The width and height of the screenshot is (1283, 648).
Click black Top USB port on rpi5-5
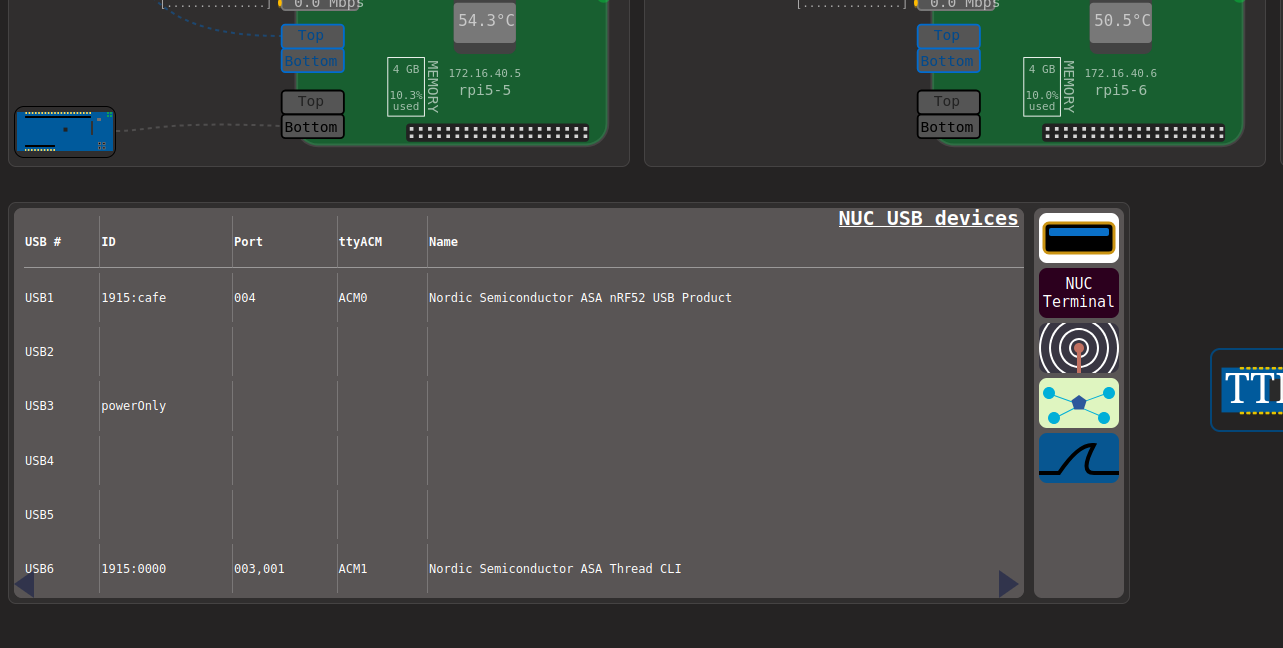coord(312,101)
